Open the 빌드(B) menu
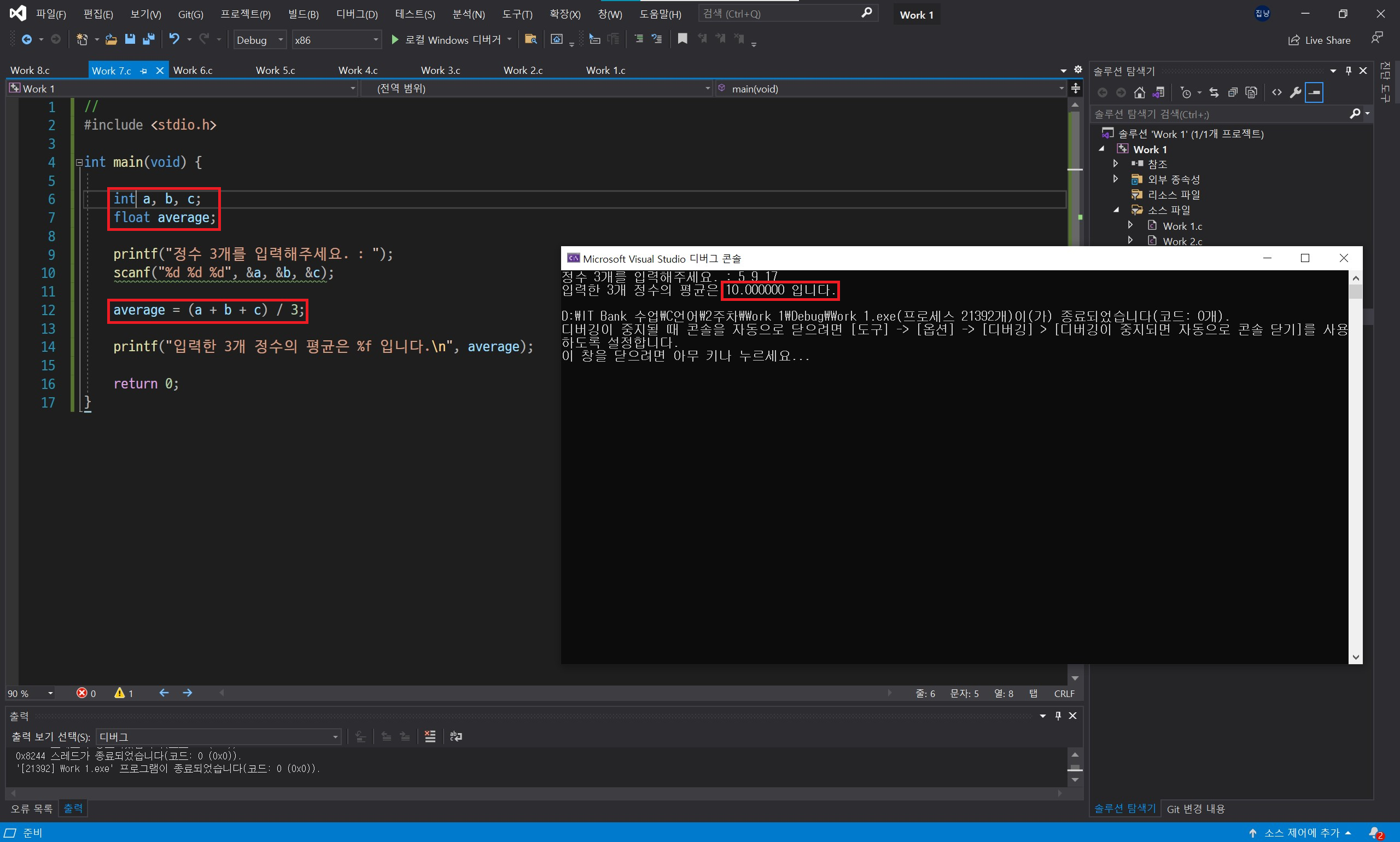Image resolution: width=1400 pixels, height=842 pixels. point(303,14)
